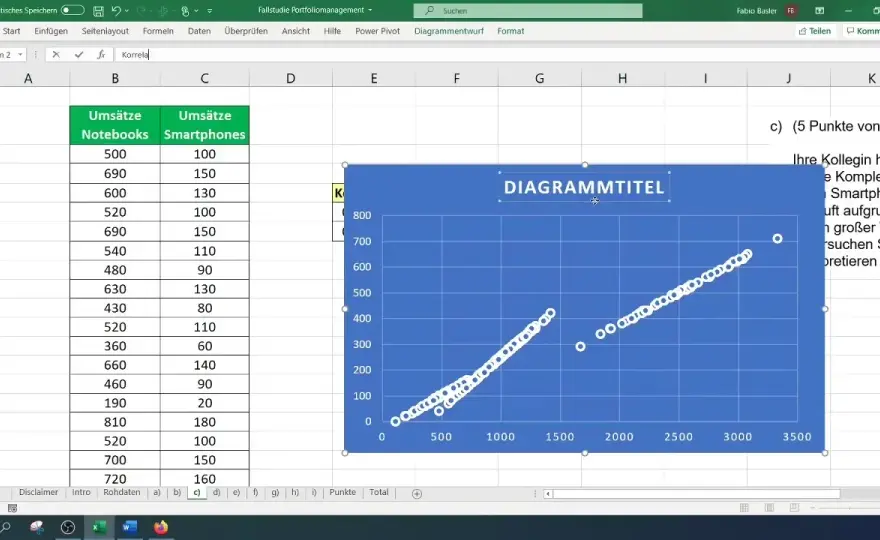Cancel the formula entry with X
Screen dimensions: 880x540
tap(56, 54)
